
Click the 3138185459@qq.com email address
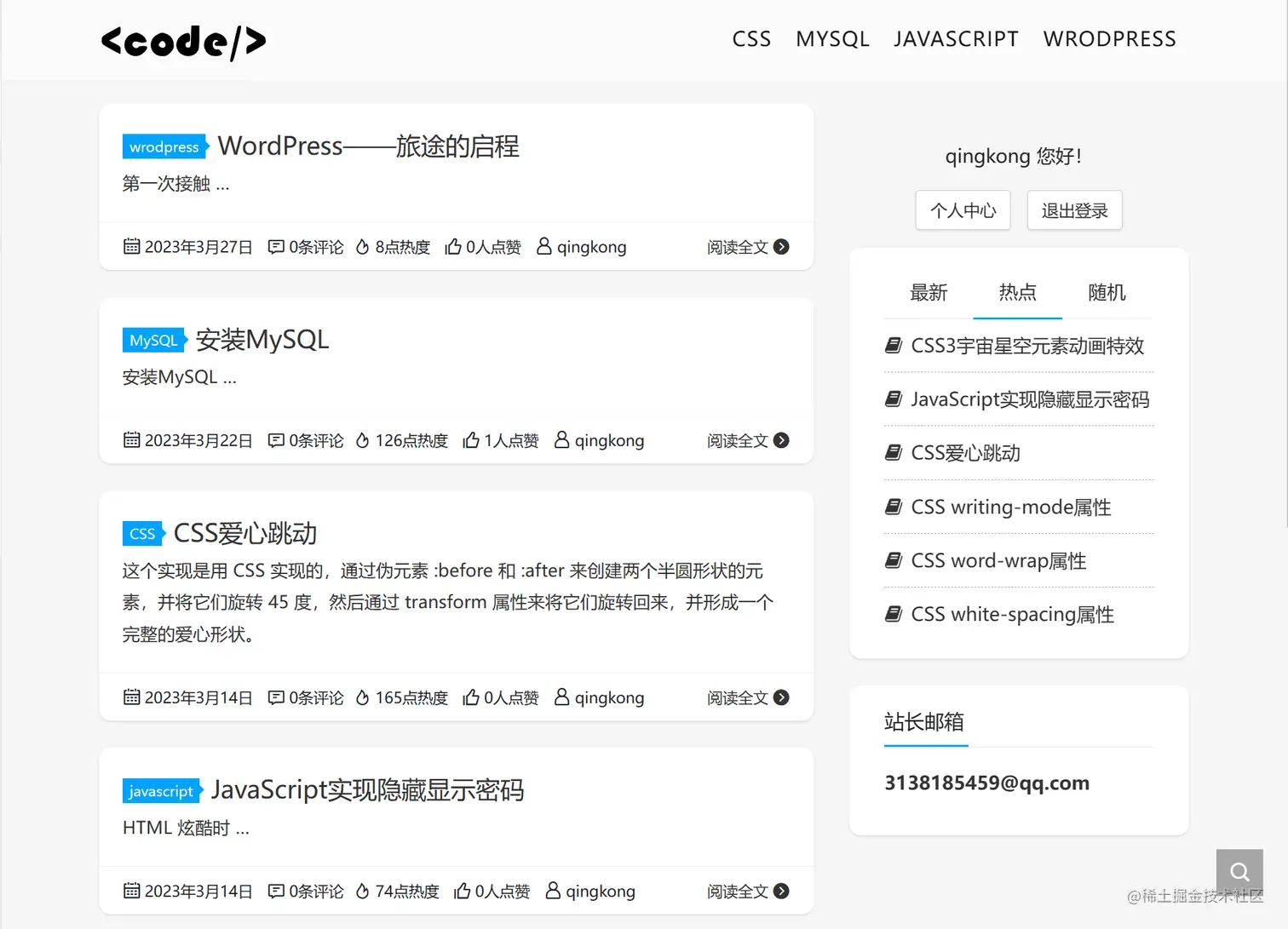(x=986, y=783)
